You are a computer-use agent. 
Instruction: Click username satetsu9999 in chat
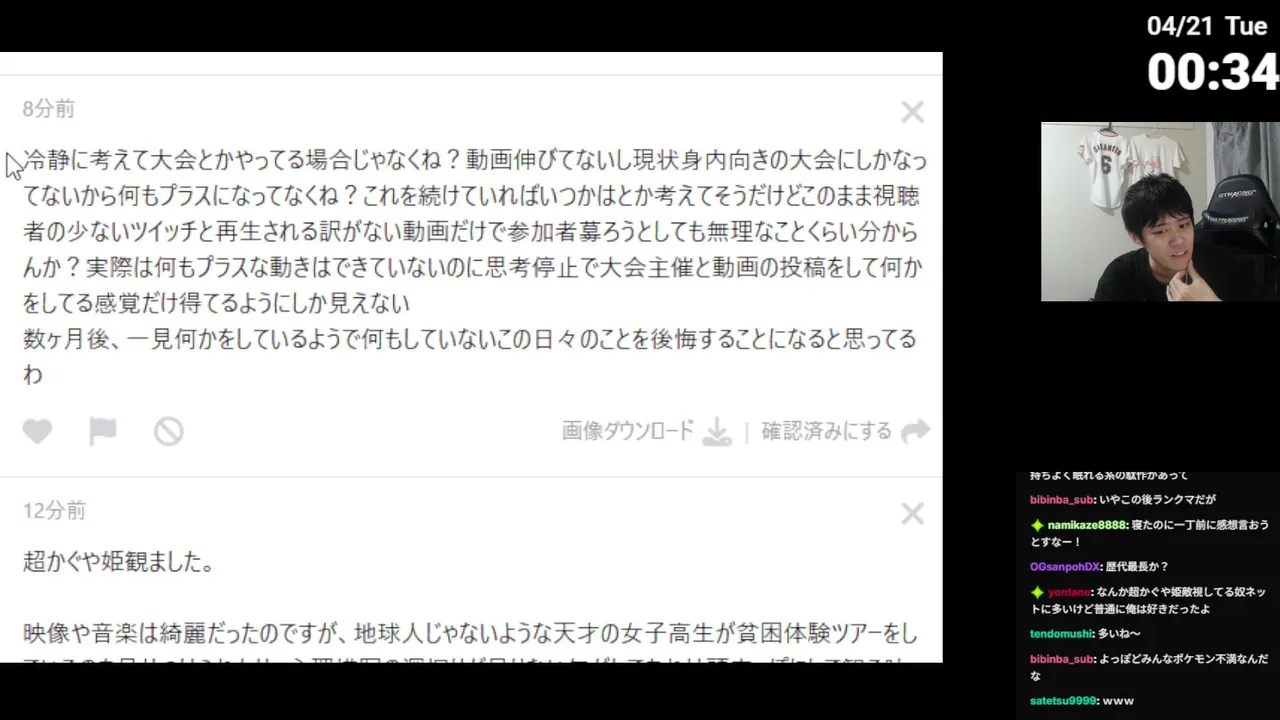1062,701
